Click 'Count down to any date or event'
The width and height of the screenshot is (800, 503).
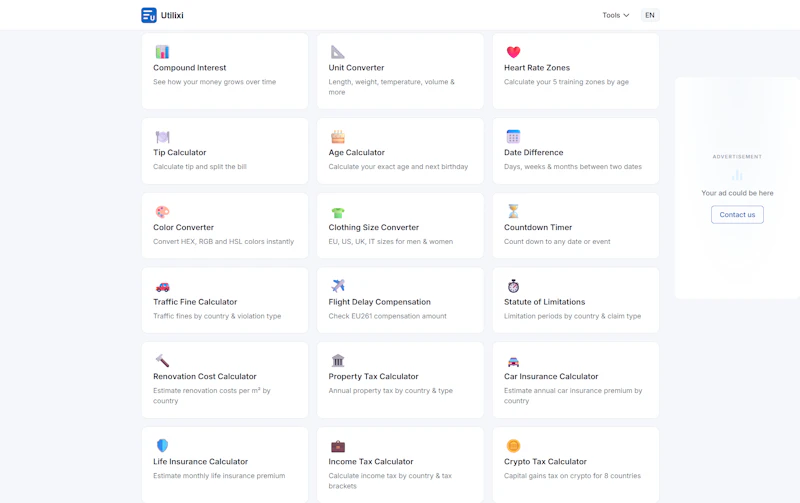tap(557, 241)
